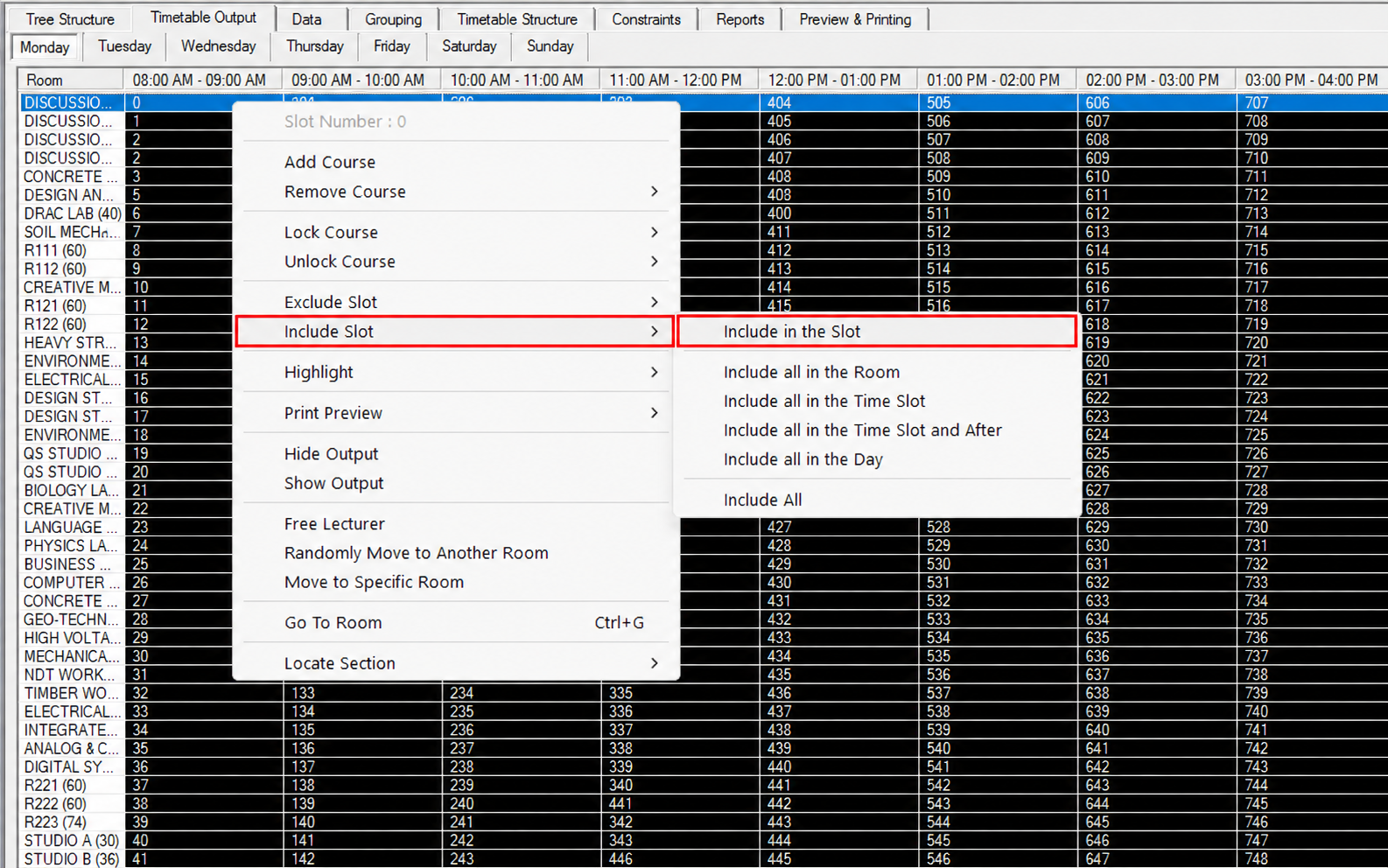
Task: Select slot cell 707
Action: (x=1312, y=102)
